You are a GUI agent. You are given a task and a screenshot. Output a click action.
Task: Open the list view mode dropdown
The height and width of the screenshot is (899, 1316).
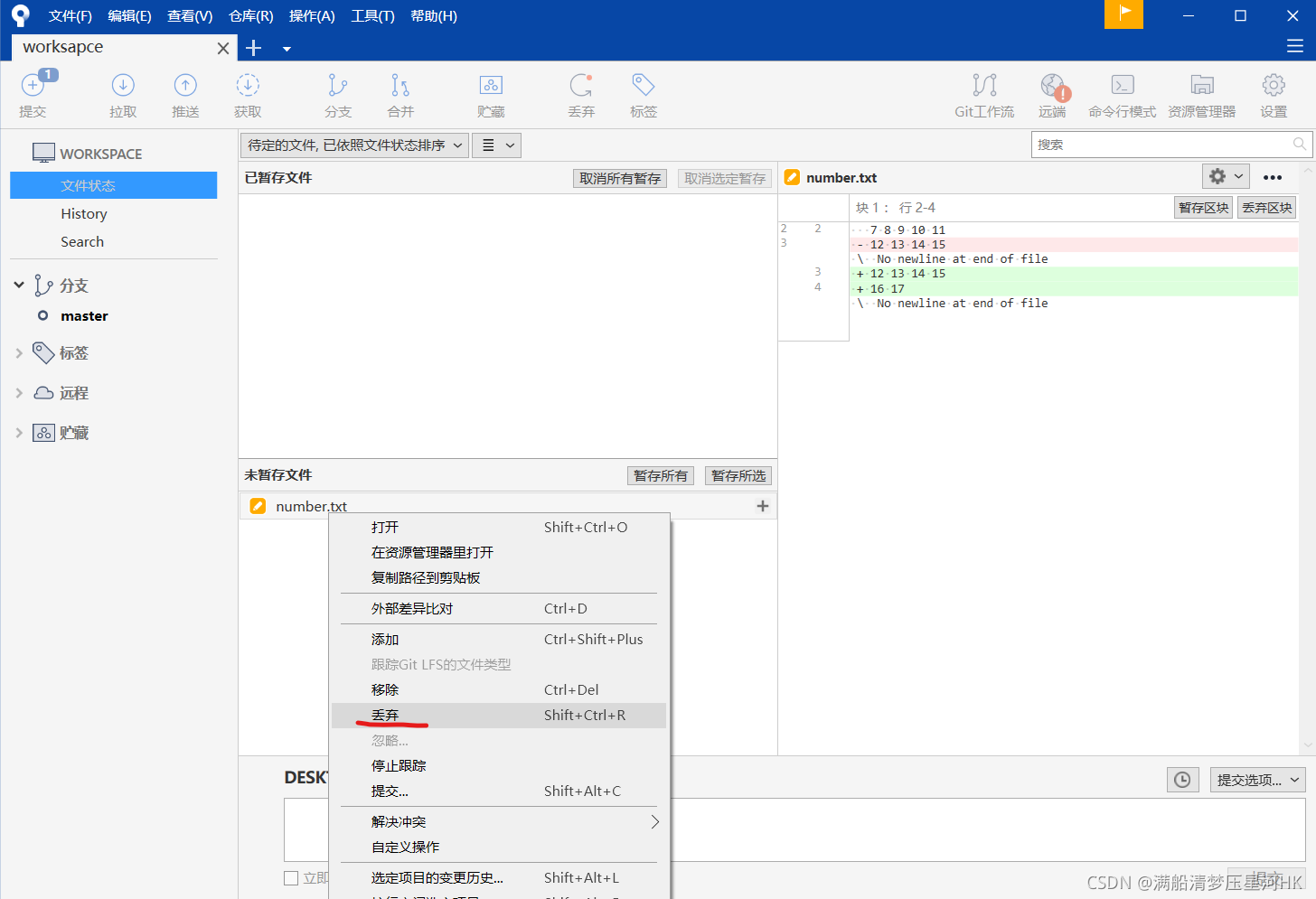pos(496,145)
